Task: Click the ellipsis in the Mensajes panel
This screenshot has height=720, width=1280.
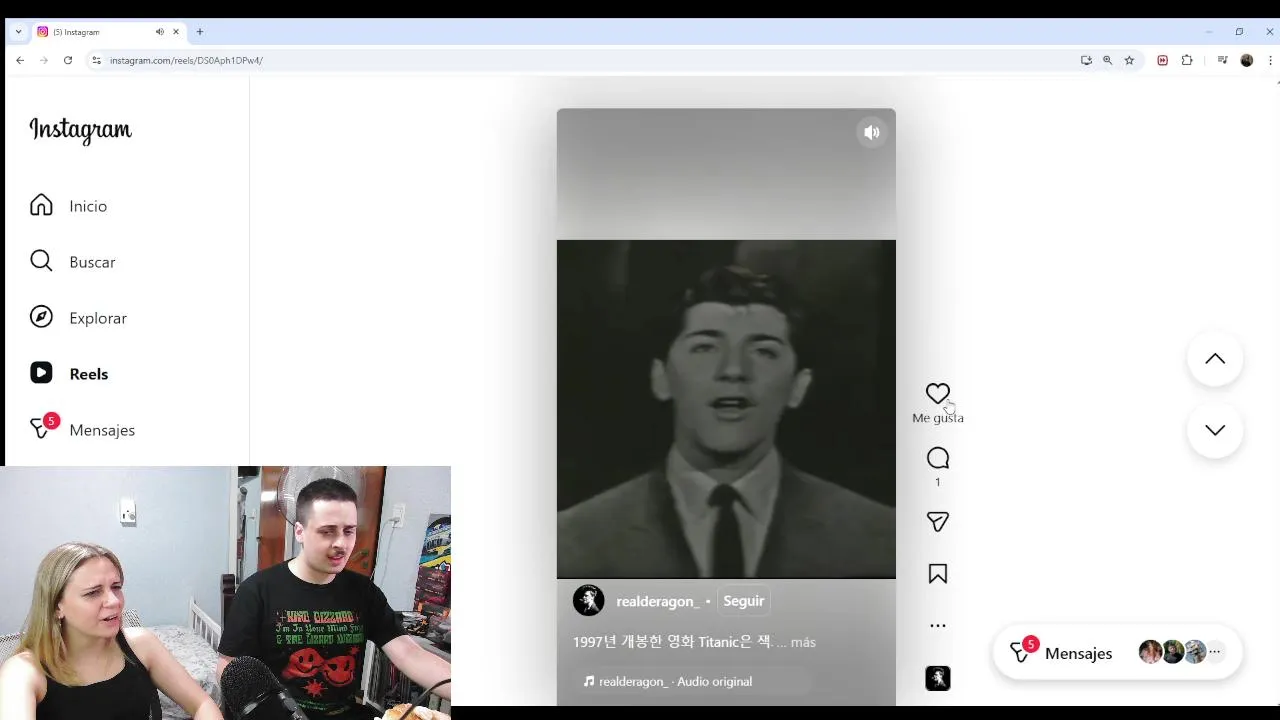Action: point(1215,652)
